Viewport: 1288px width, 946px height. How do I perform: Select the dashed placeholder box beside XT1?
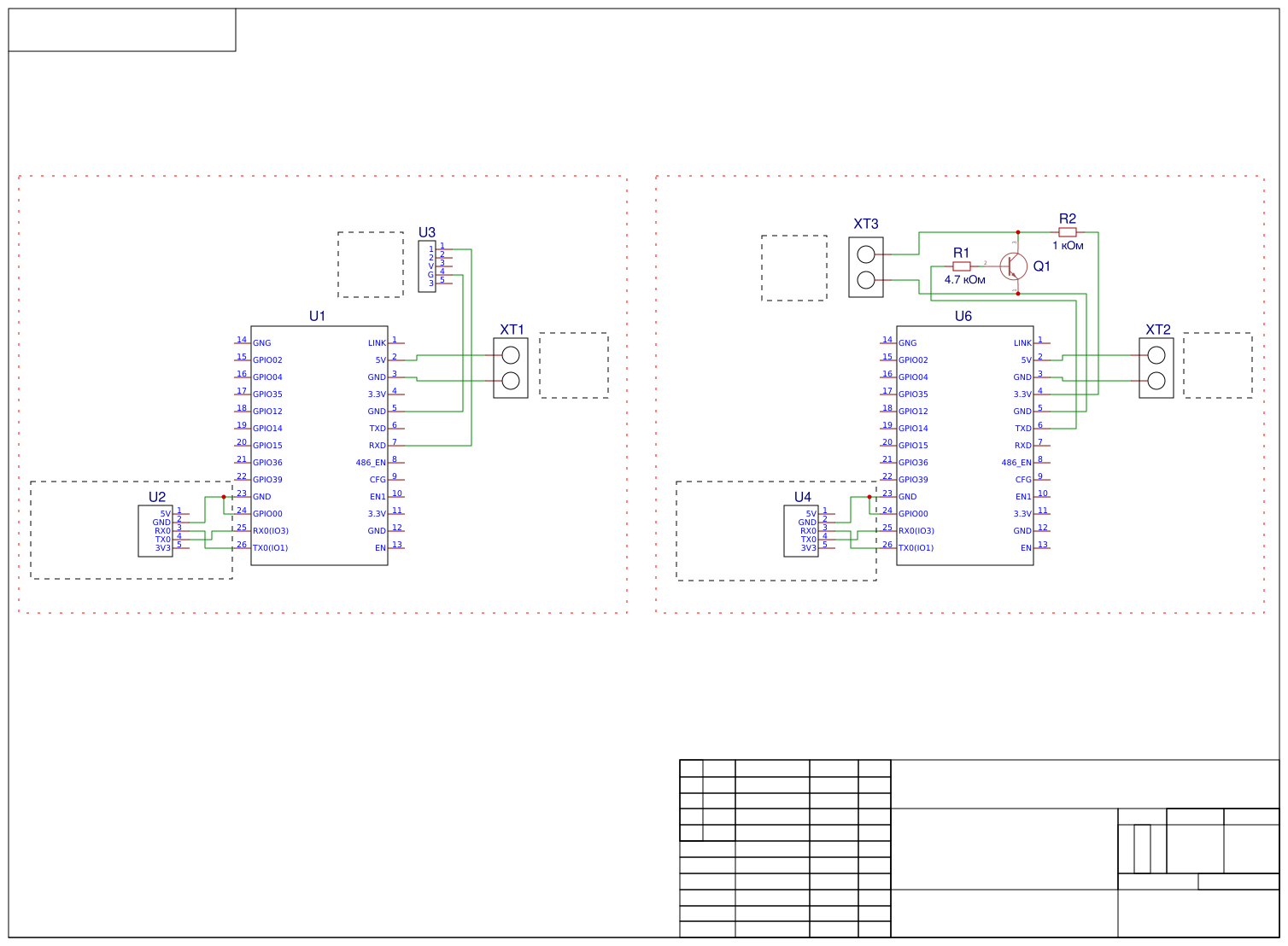point(572,365)
